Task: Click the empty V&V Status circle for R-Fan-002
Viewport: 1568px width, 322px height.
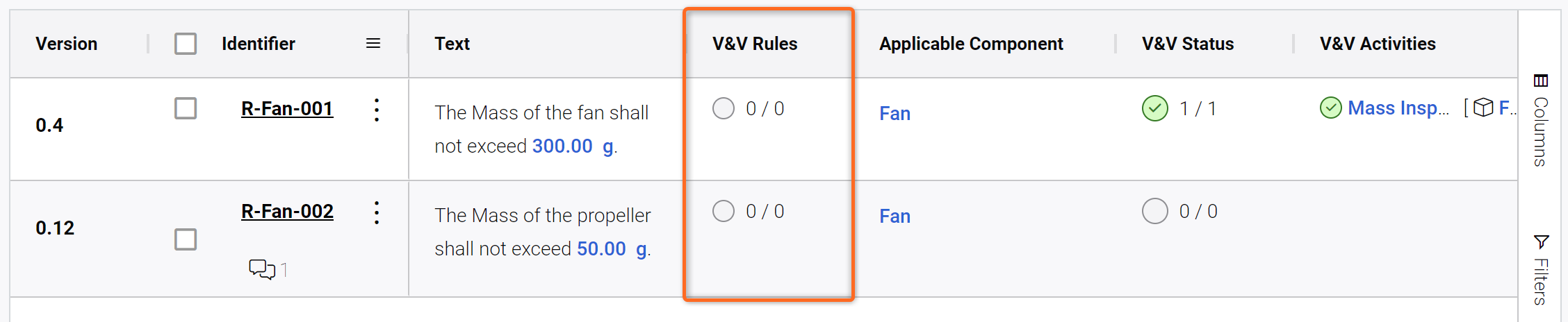Action: [1155, 211]
